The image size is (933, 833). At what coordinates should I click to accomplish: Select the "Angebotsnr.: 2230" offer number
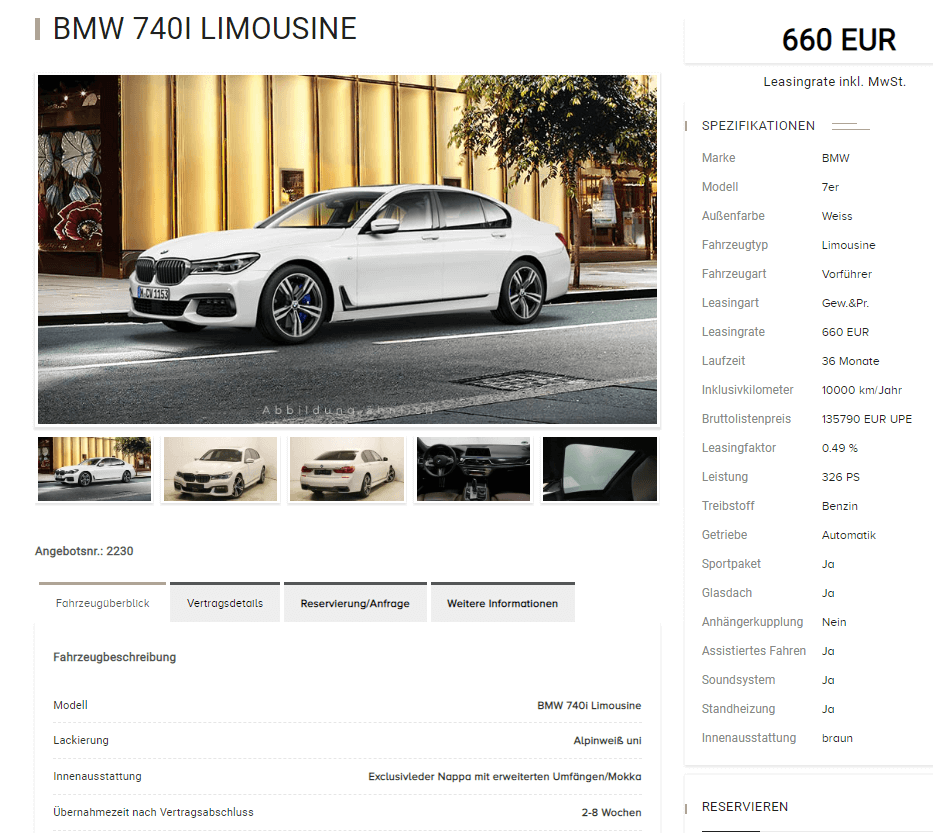tap(84, 551)
